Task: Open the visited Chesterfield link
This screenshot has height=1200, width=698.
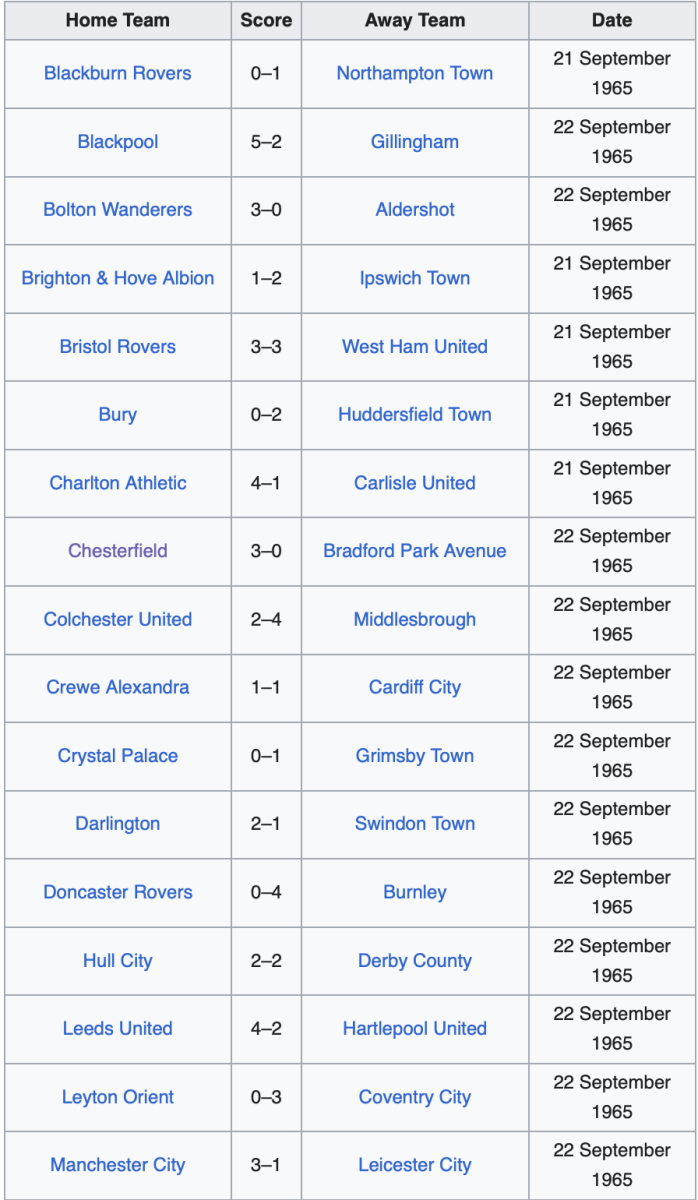Action: [x=118, y=551]
